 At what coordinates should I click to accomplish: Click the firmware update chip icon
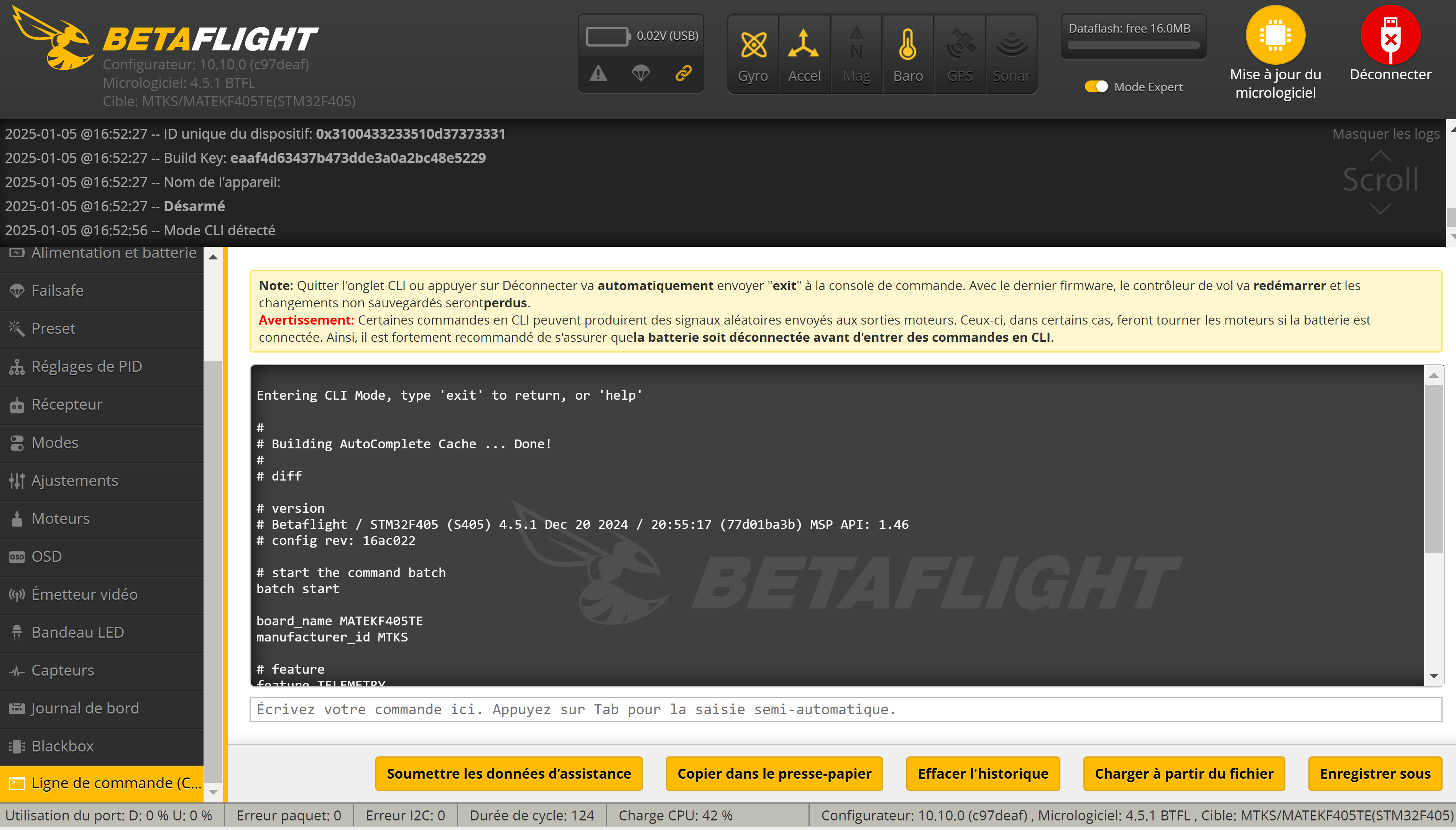point(1275,35)
